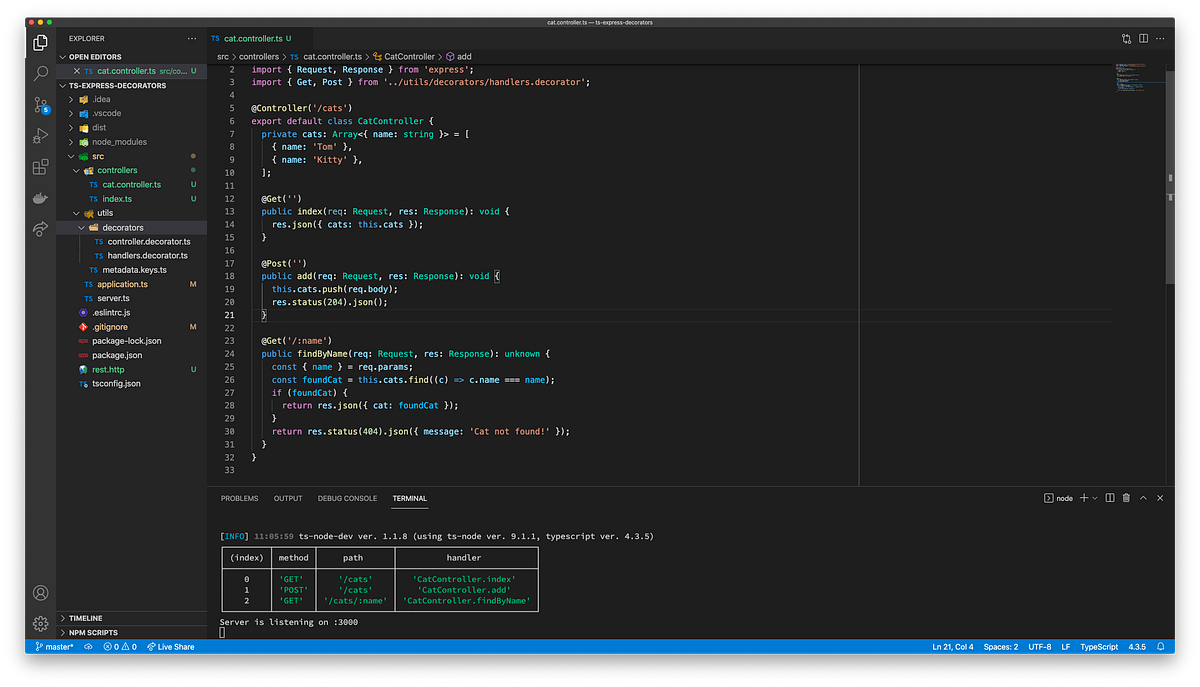This screenshot has width=1200, height=687.
Task: Open the Source Control view showing 5 changes
Action: 40,105
